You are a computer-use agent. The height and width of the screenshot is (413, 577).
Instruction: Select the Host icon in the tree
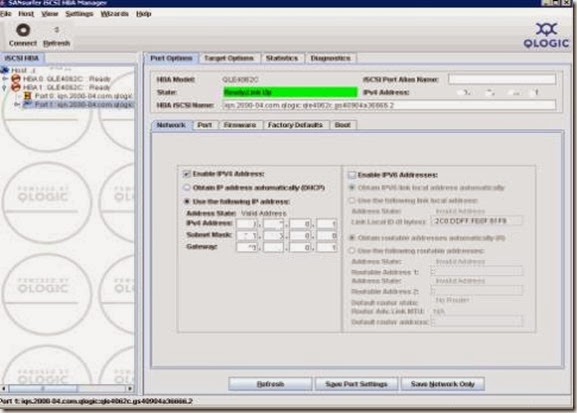point(5,70)
